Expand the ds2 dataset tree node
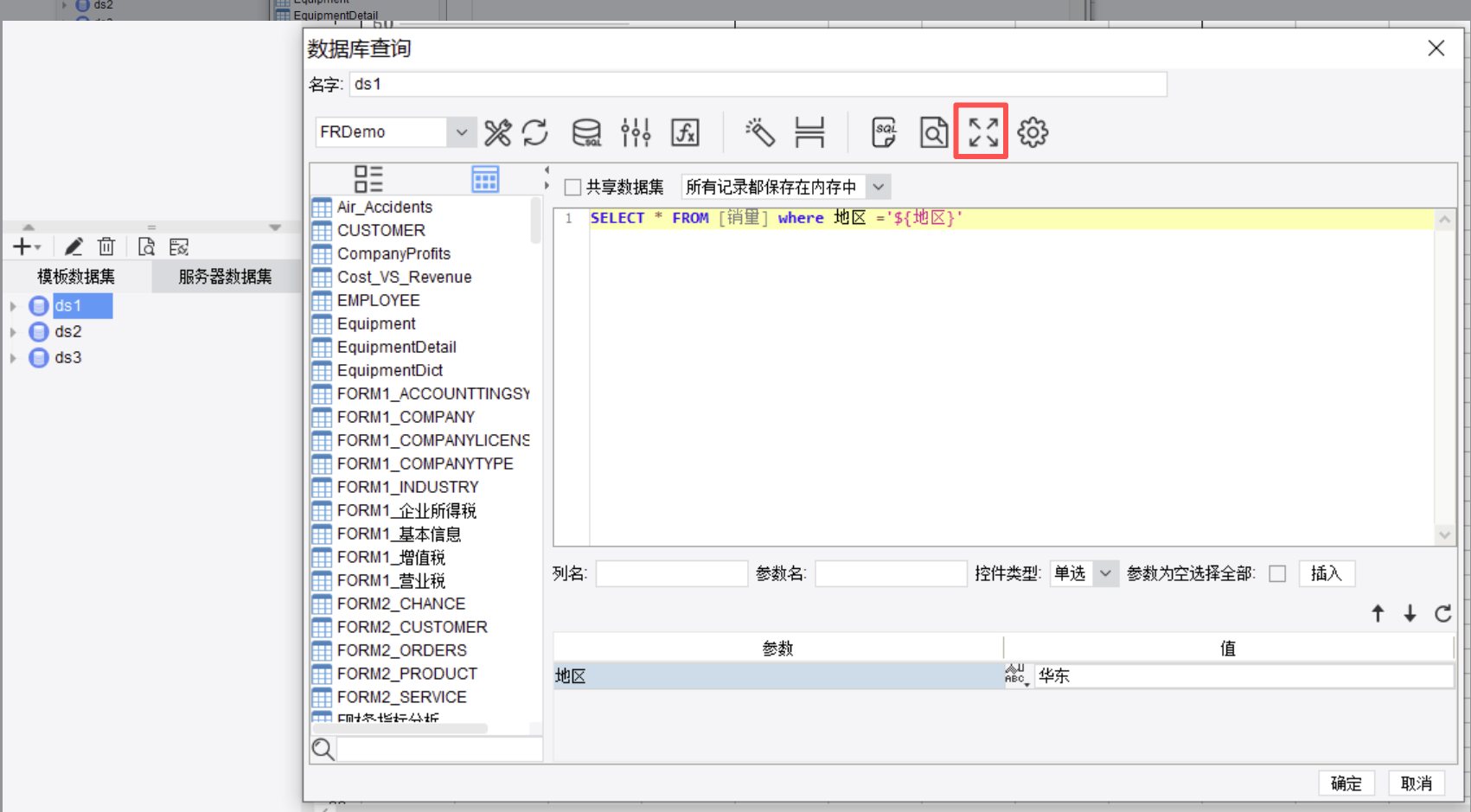 coord(13,332)
